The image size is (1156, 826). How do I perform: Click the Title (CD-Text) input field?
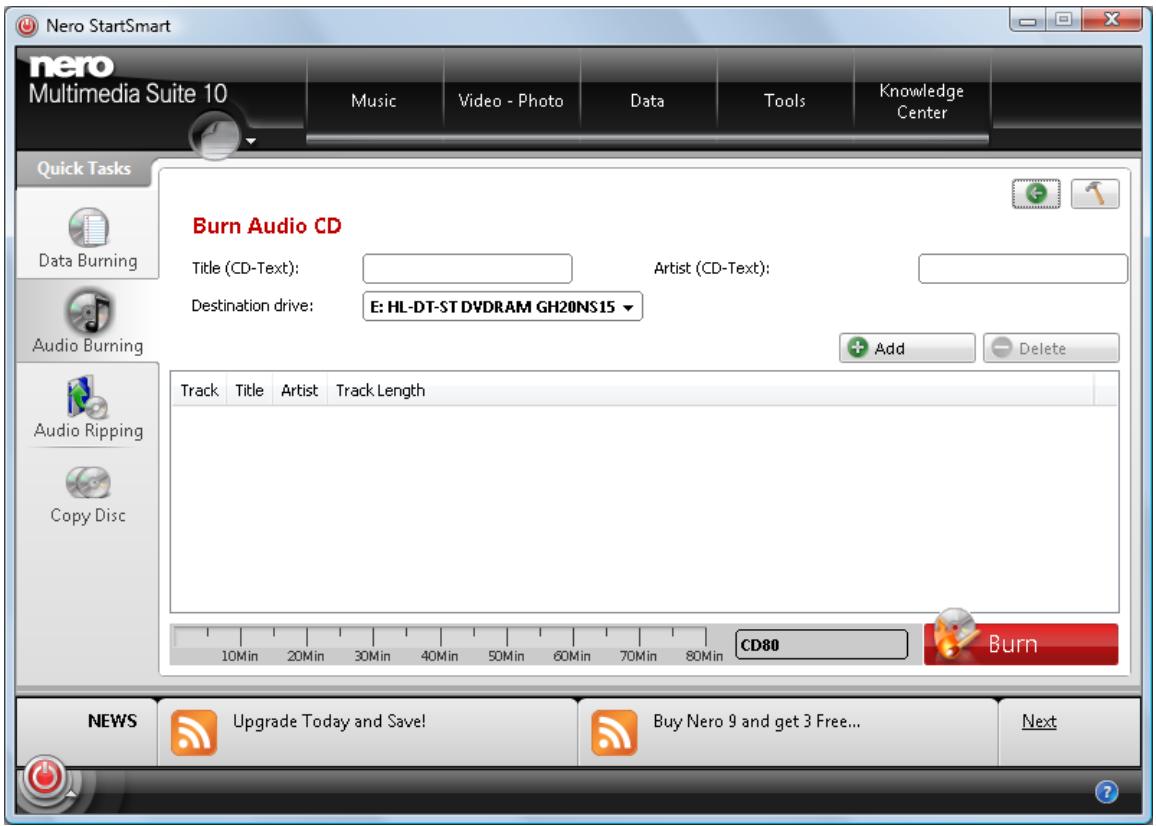467,268
